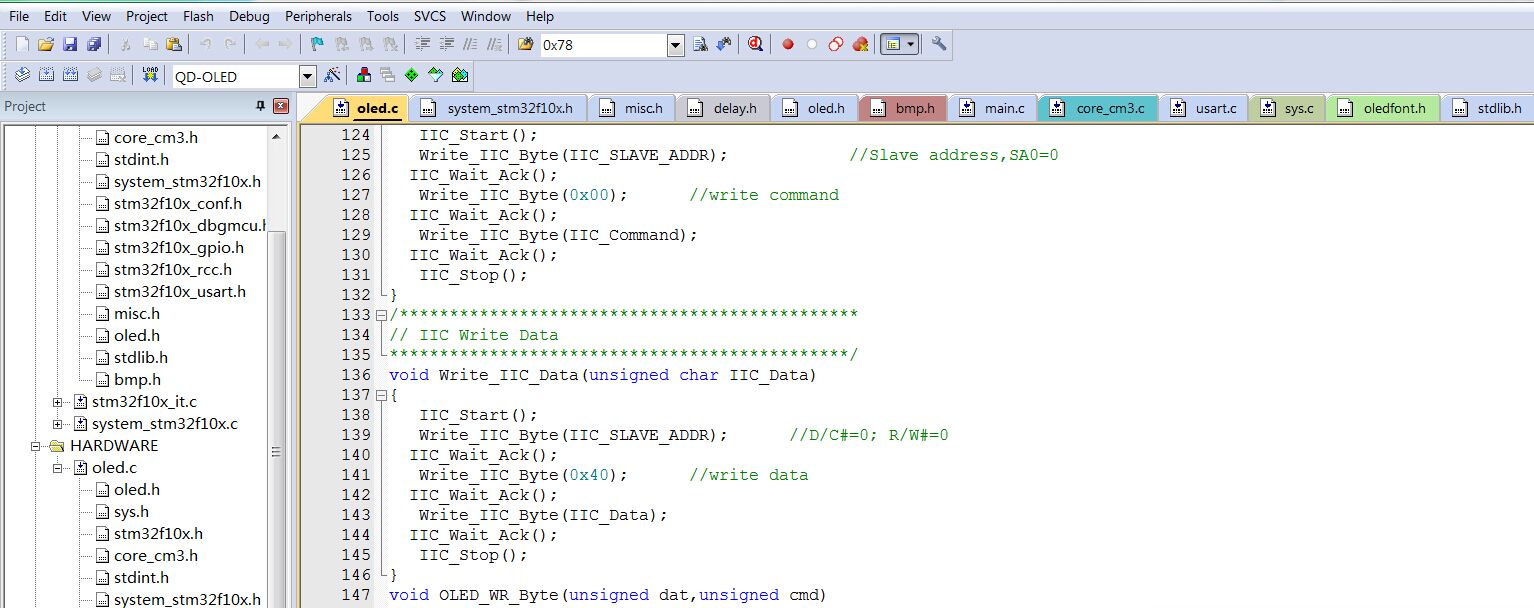This screenshot has height=608, width=1534.
Task: Open Configuration with the wrench icon
Action: coord(938,44)
